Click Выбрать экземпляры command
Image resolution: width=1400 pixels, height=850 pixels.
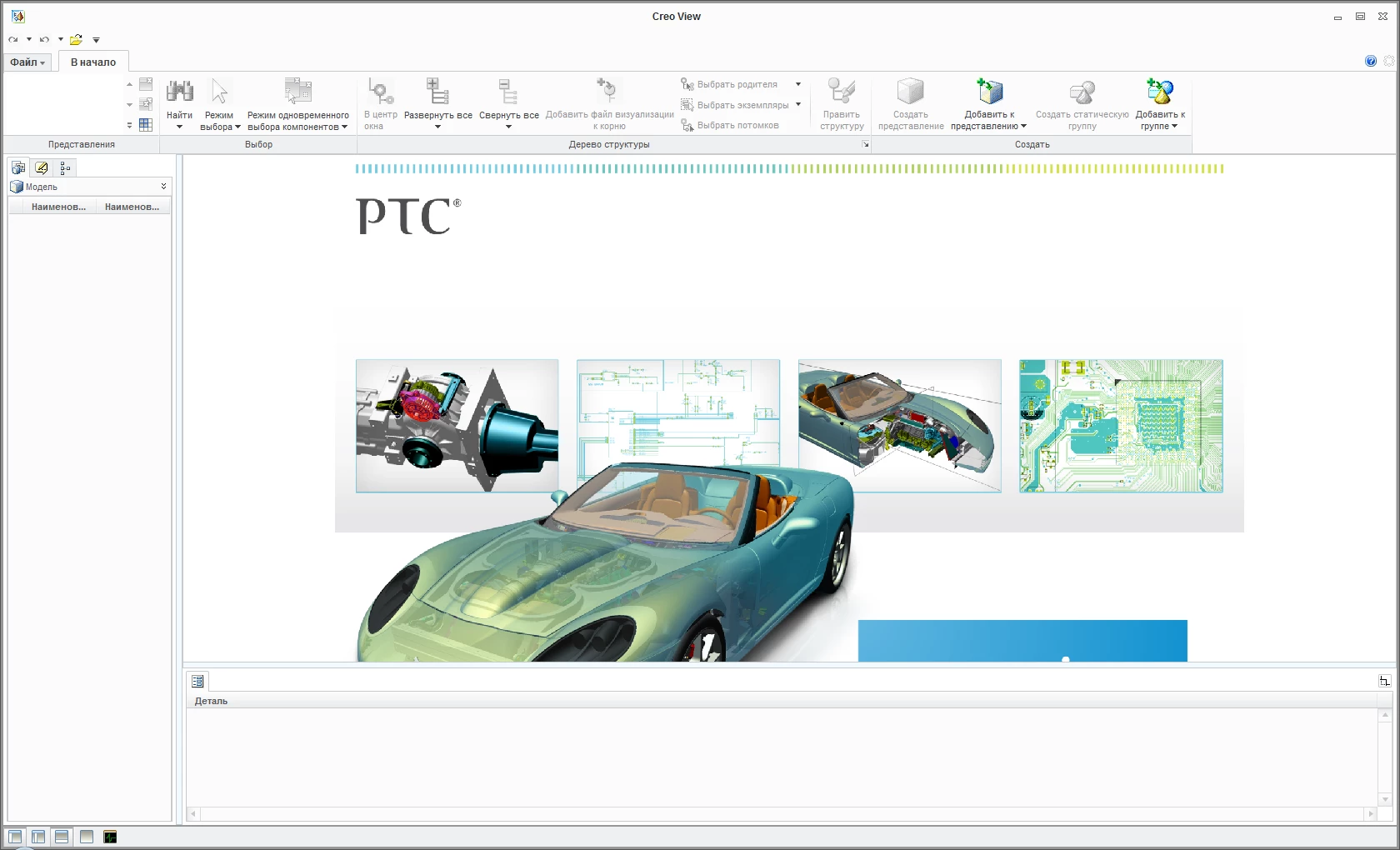point(735,105)
